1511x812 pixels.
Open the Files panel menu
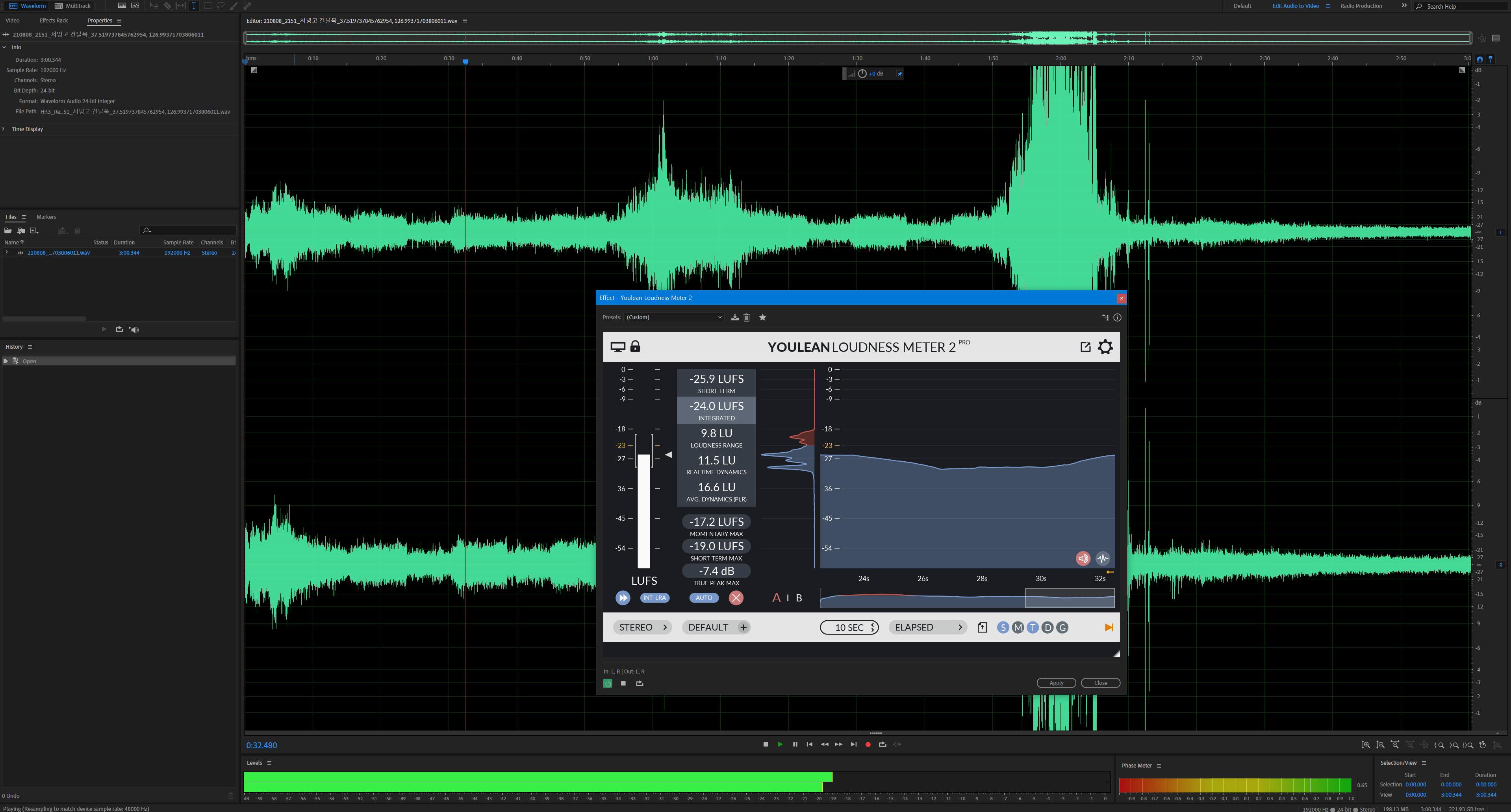coord(24,217)
